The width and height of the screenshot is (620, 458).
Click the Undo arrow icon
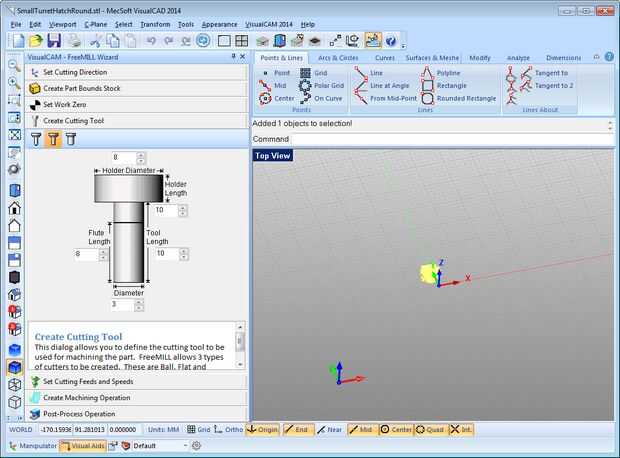coord(151,40)
